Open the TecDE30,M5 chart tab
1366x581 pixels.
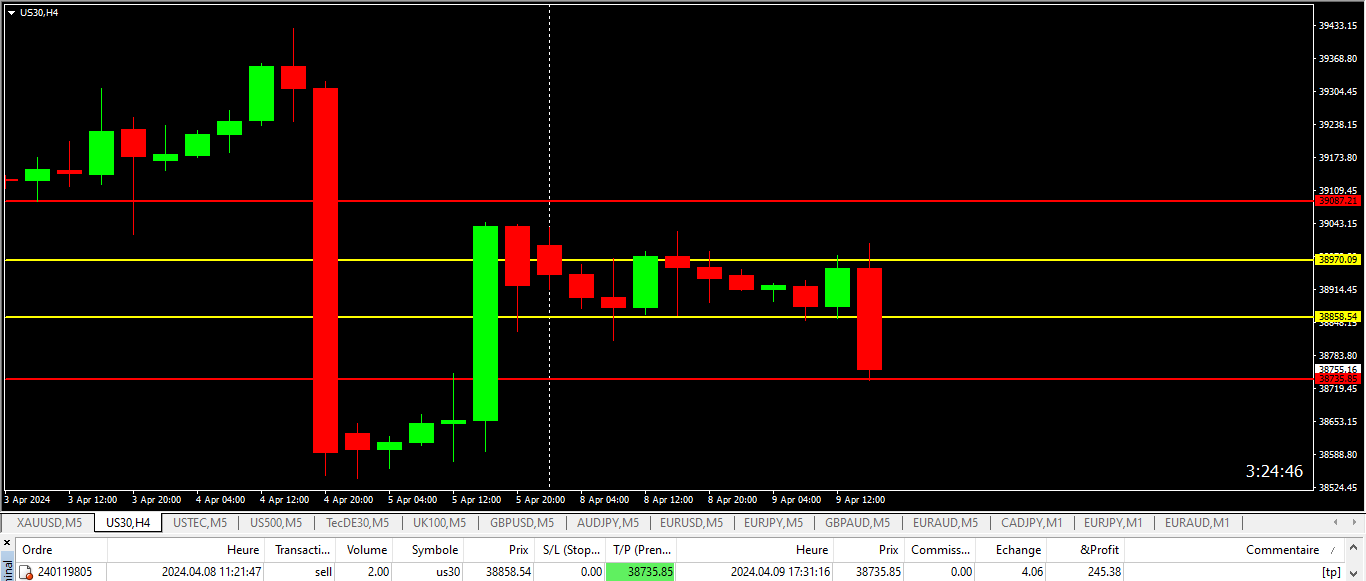point(360,522)
